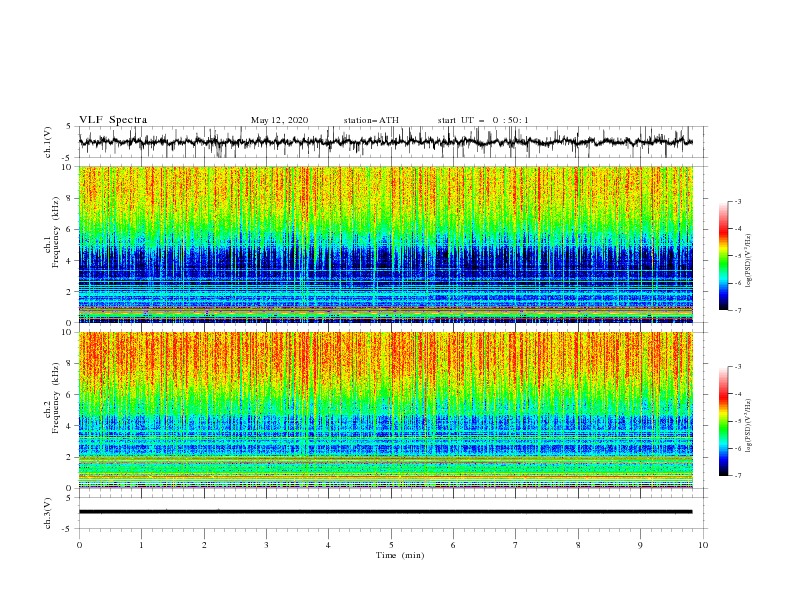This screenshot has width=792, height=612.
Task: Click the ch.1 frequency tick '4'
Action: pos(69,261)
